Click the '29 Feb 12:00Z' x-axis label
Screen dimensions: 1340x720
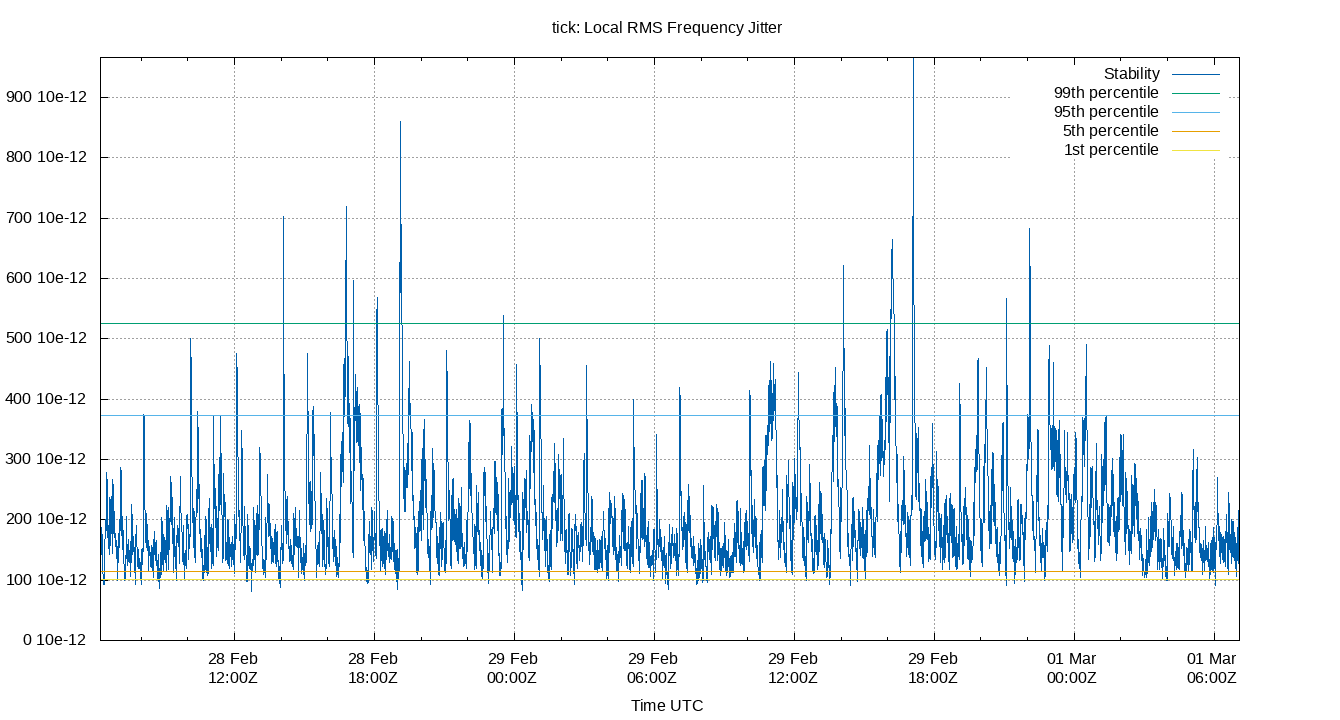[x=793, y=668]
